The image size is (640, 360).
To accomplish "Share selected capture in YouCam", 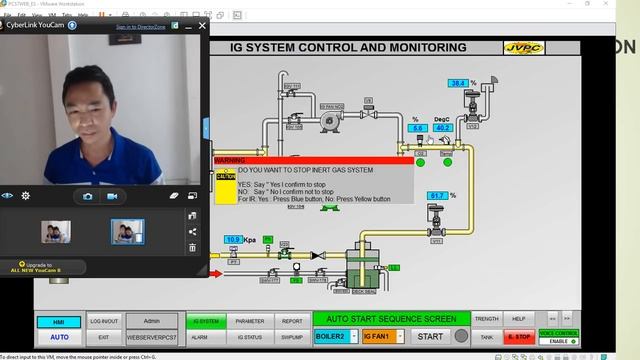I will [192, 232].
